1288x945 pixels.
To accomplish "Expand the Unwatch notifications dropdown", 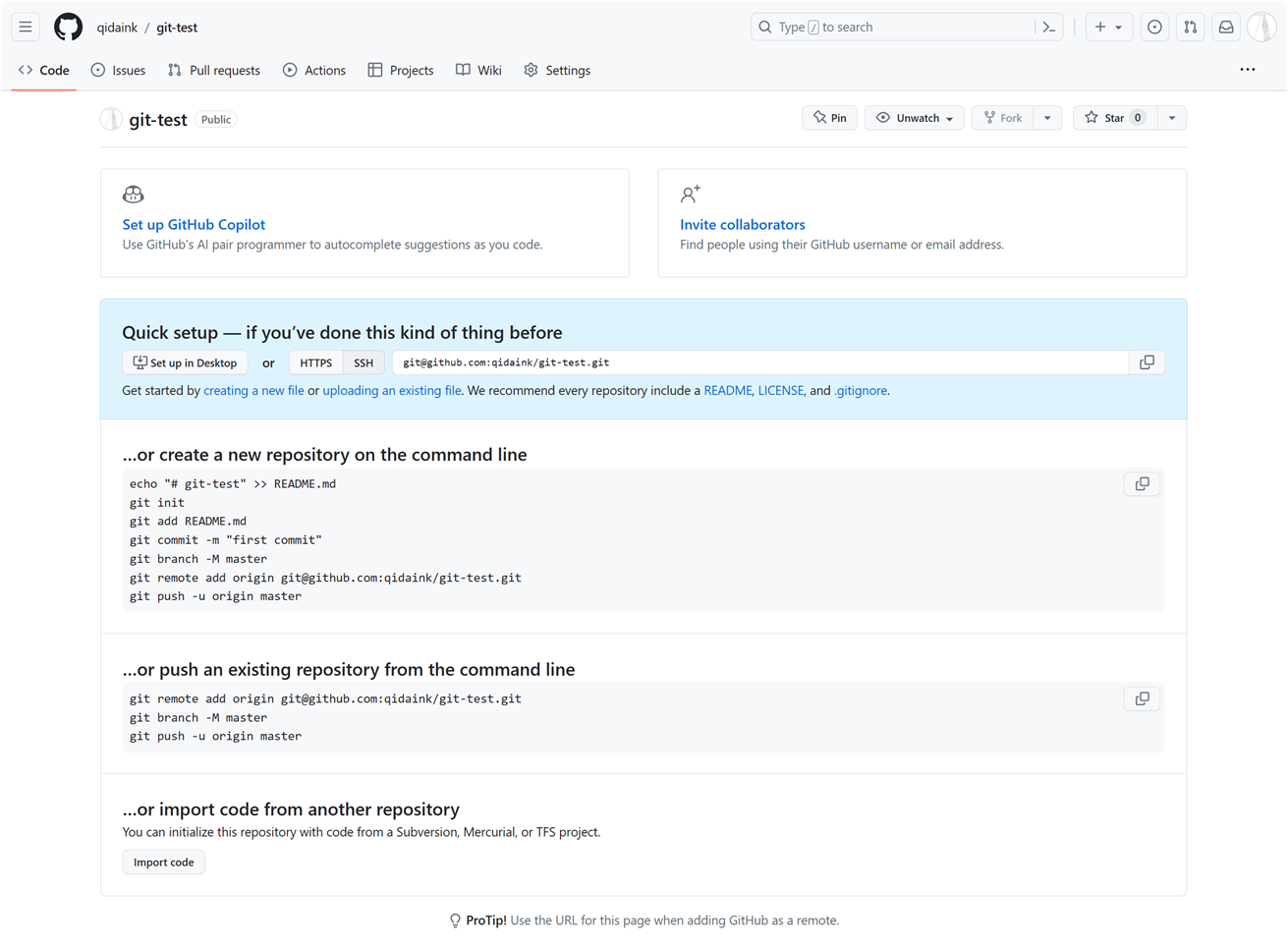I will [915, 118].
